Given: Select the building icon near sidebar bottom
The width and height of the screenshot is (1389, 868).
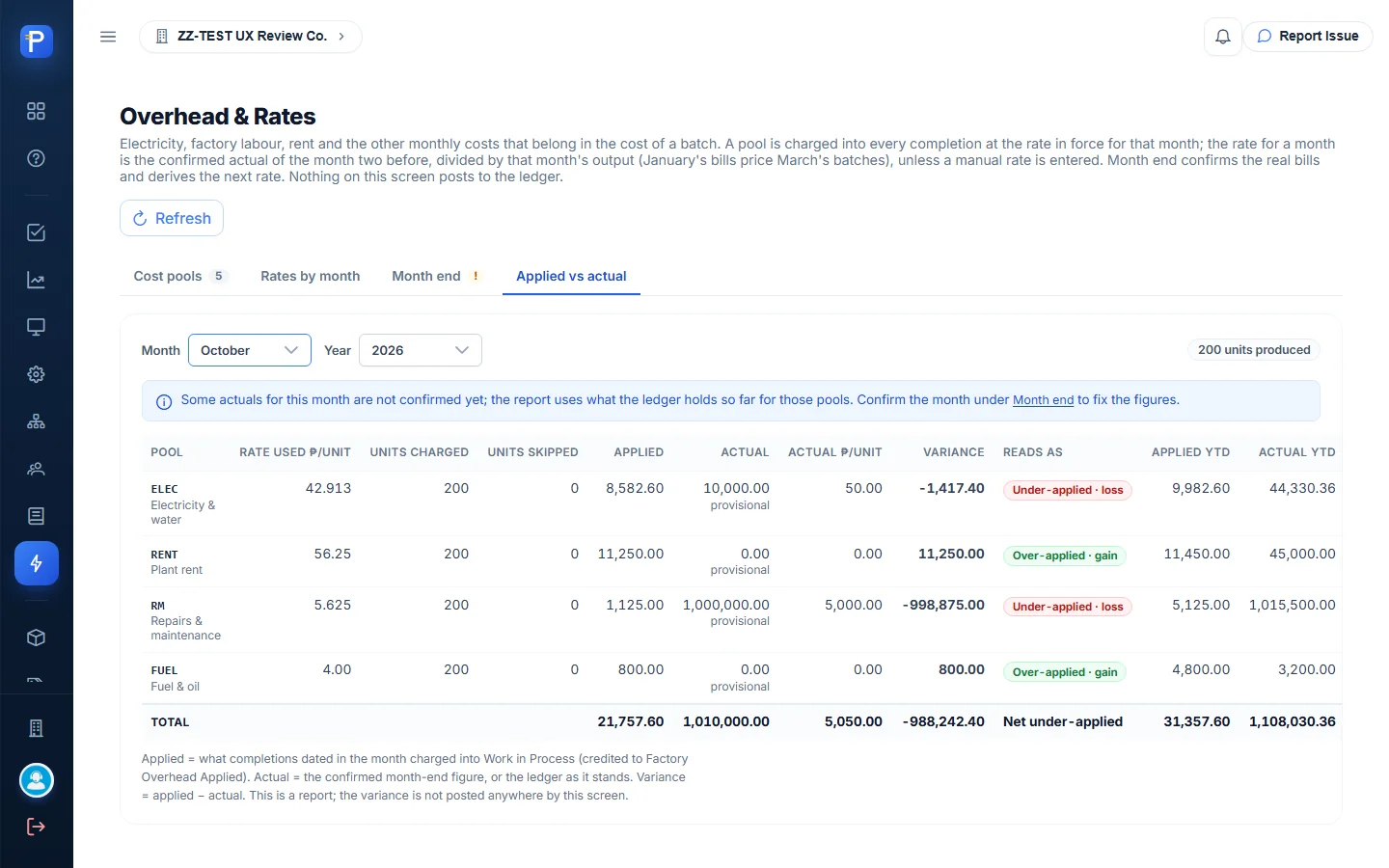Looking at the screenshot, I should [37, 728].
